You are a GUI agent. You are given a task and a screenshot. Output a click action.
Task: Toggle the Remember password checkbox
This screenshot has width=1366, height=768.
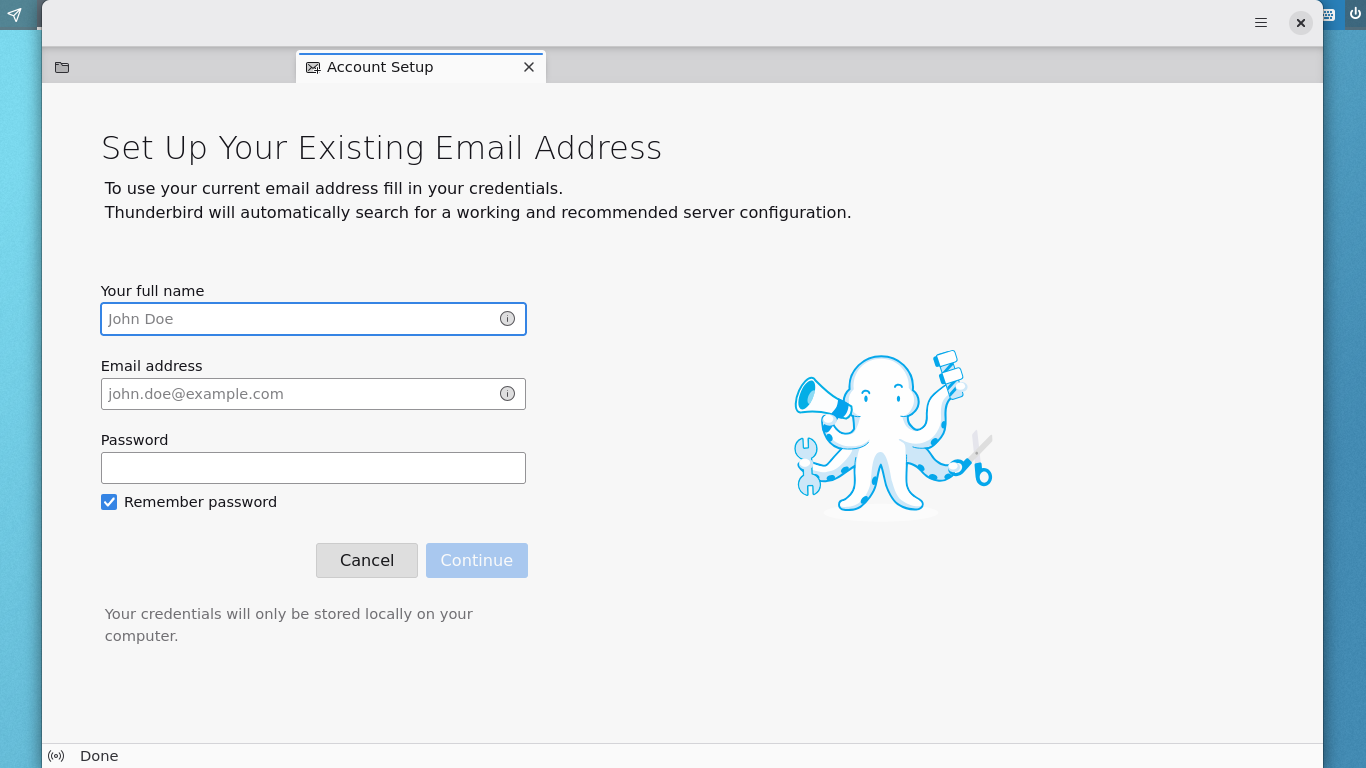pyautogui.click(x=109, y=502)
